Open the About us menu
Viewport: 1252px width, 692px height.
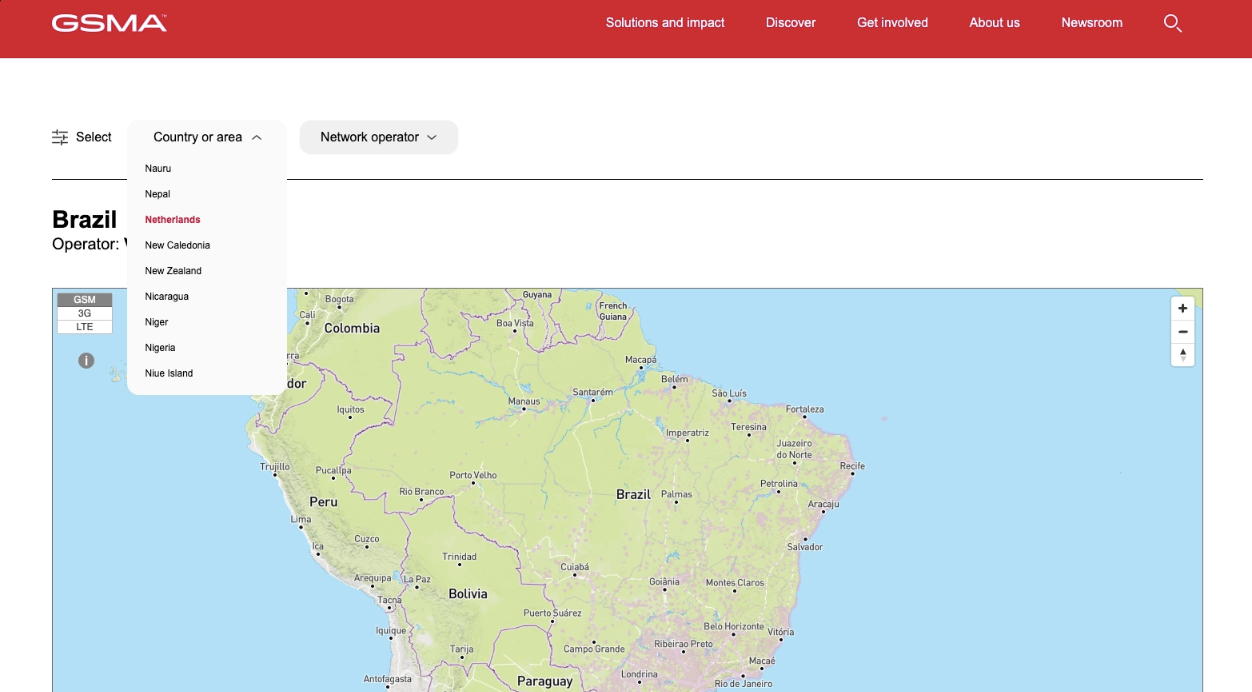click(x=994, y=23)
